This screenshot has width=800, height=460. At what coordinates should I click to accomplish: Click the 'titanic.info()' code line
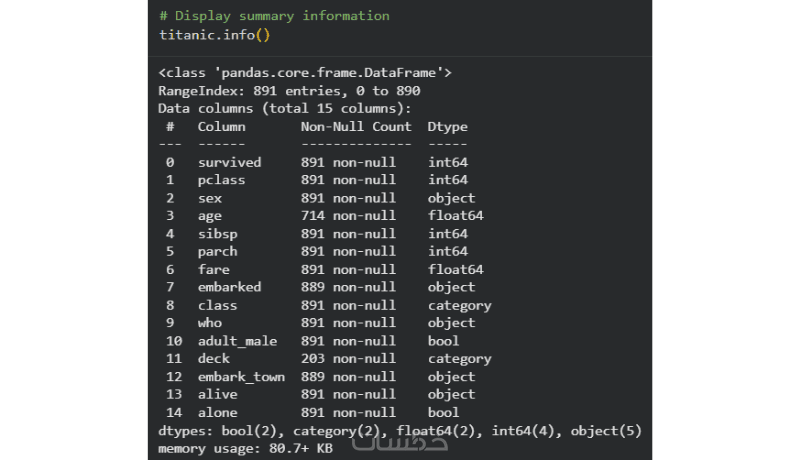point(214,34)
